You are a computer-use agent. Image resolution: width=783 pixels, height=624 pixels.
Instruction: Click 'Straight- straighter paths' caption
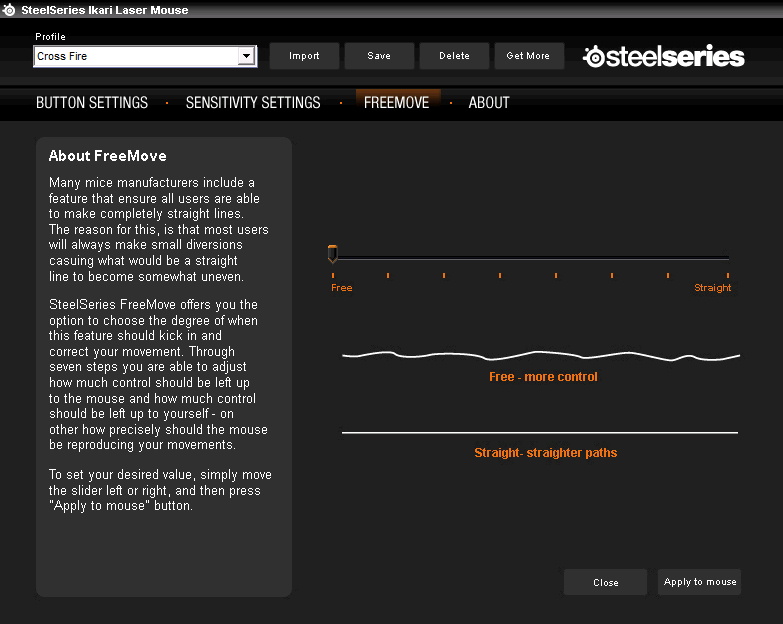tap(546, 453)
